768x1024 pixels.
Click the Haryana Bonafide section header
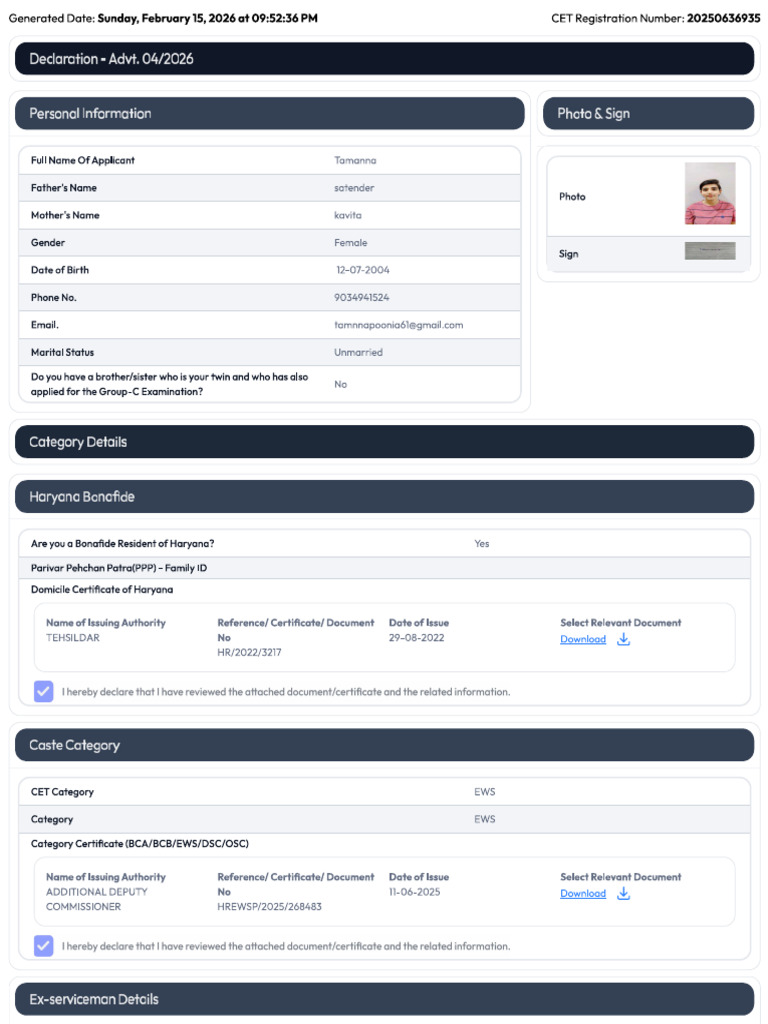click(385, 497)
